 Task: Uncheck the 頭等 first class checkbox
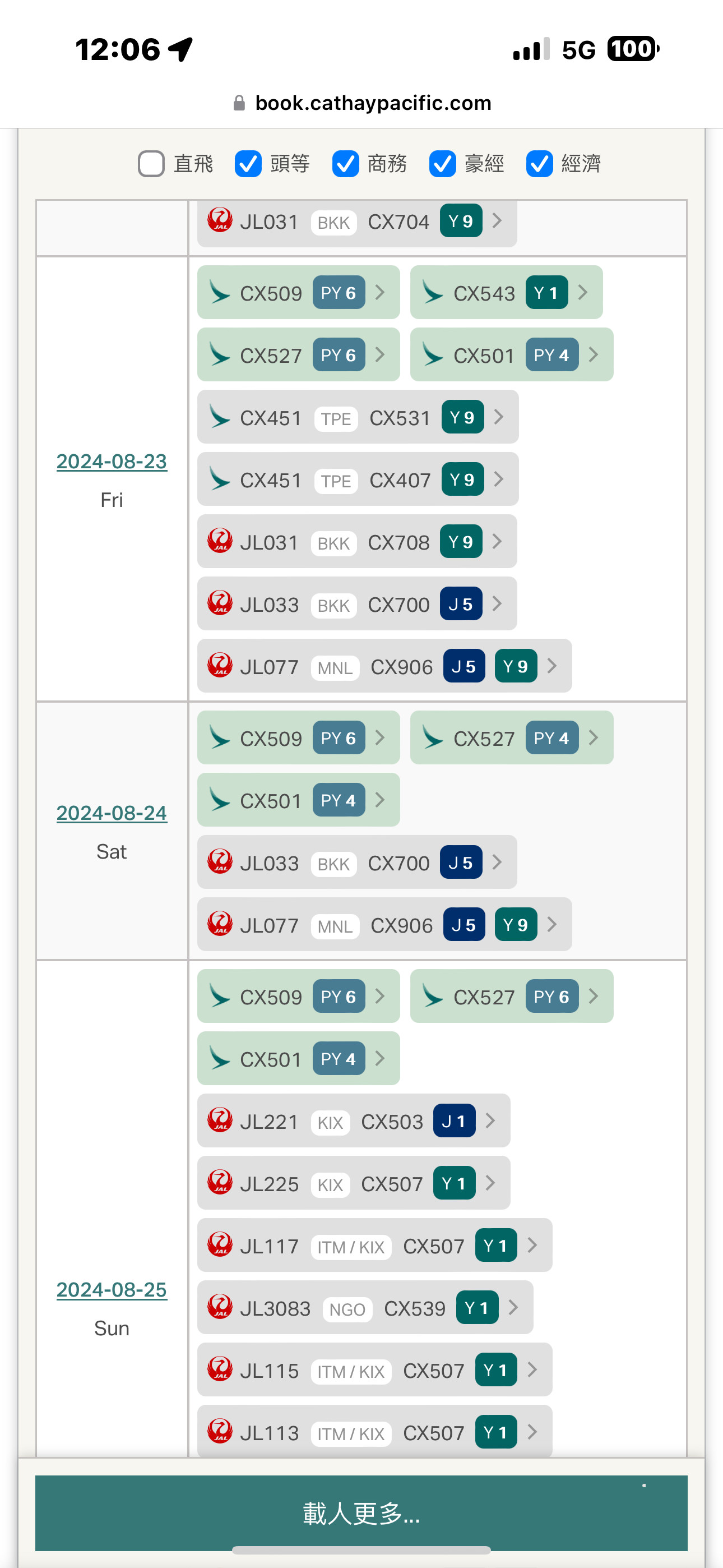248,163
